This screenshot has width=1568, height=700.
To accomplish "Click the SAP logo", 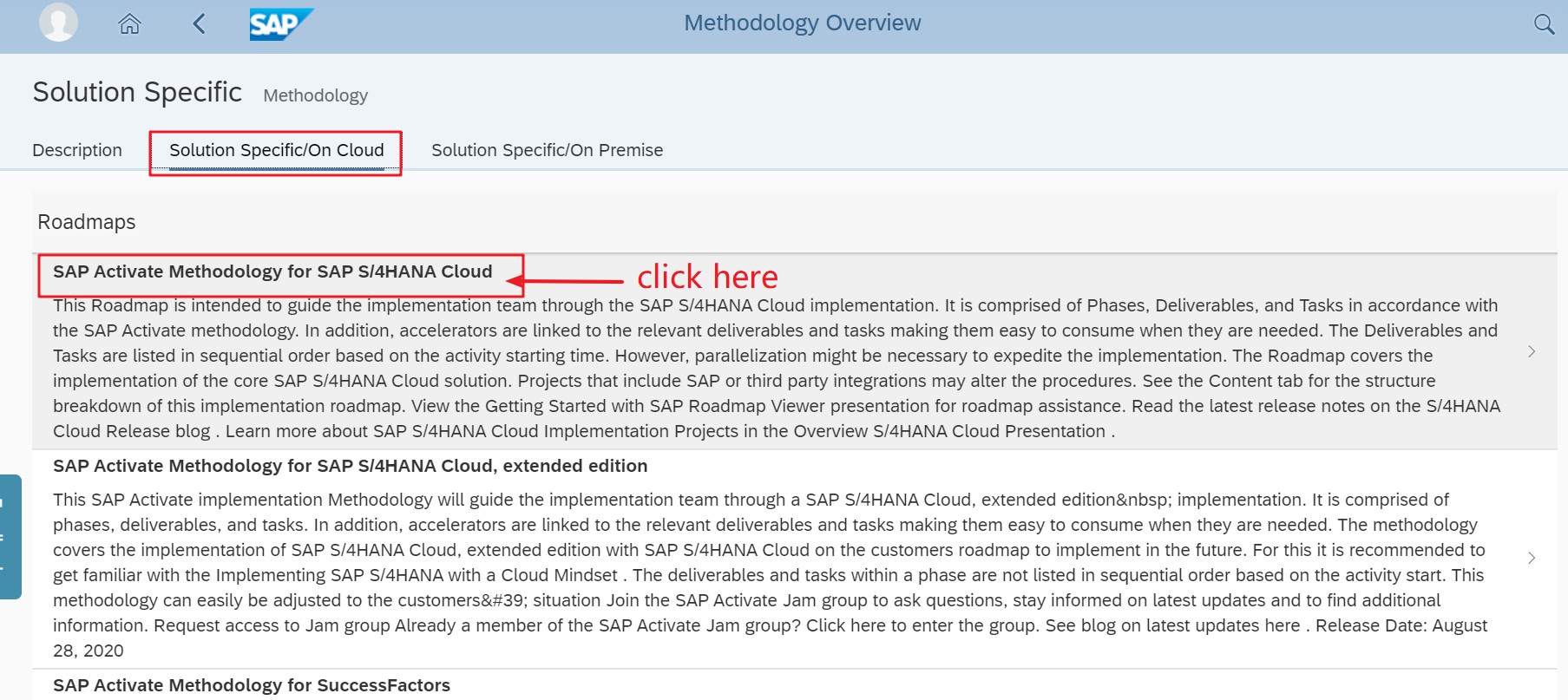I will click(x=281, y=24).
